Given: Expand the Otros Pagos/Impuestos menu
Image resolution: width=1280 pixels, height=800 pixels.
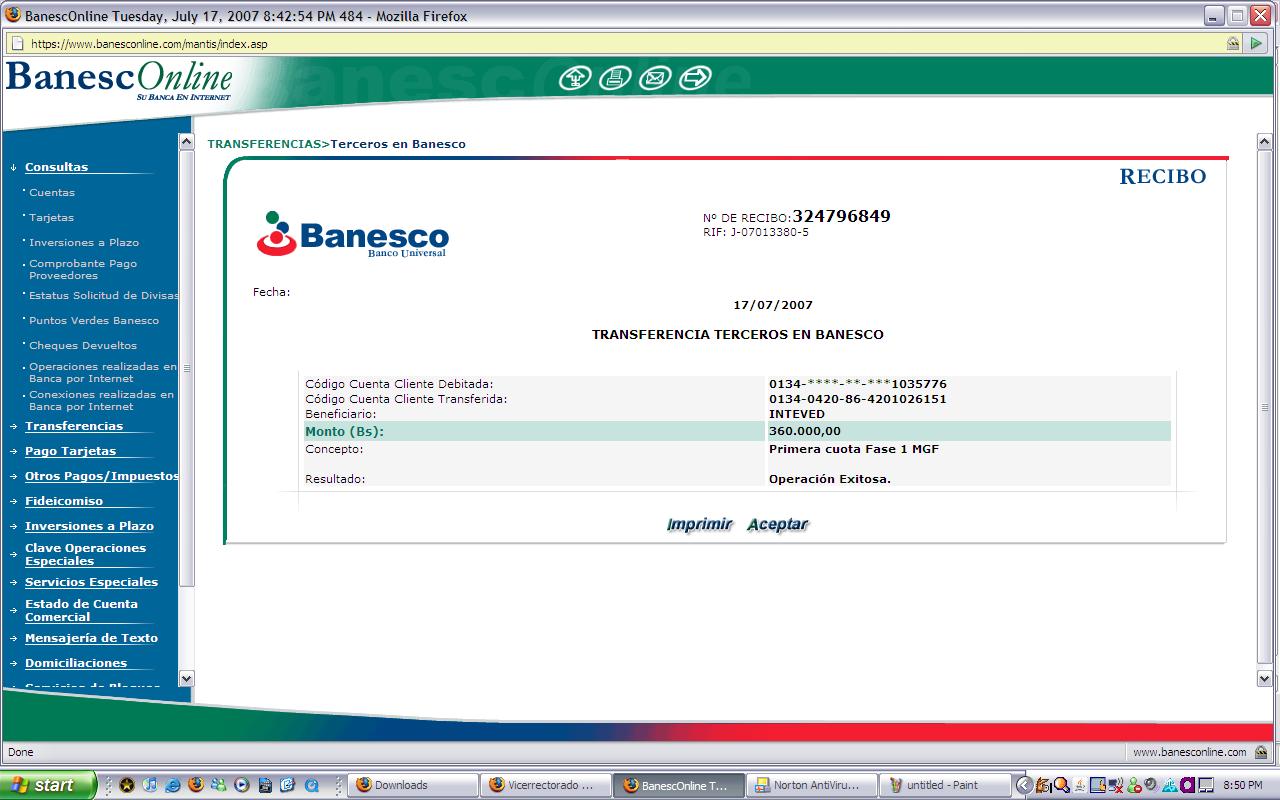Looking at the screenshot, I should pos(102,476).
